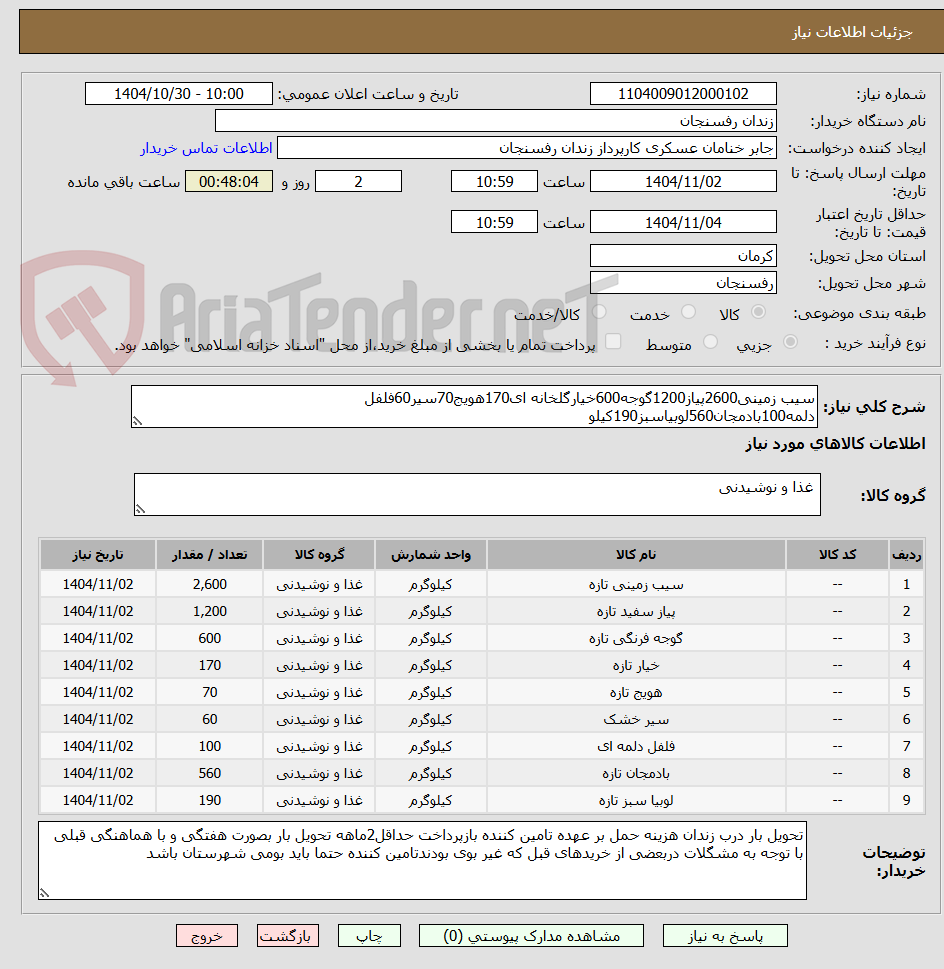The width and height of the screenshot is (944, 969).
Task: Click the buyer organization field زندان رفسنجان
Action: [495, 121]
